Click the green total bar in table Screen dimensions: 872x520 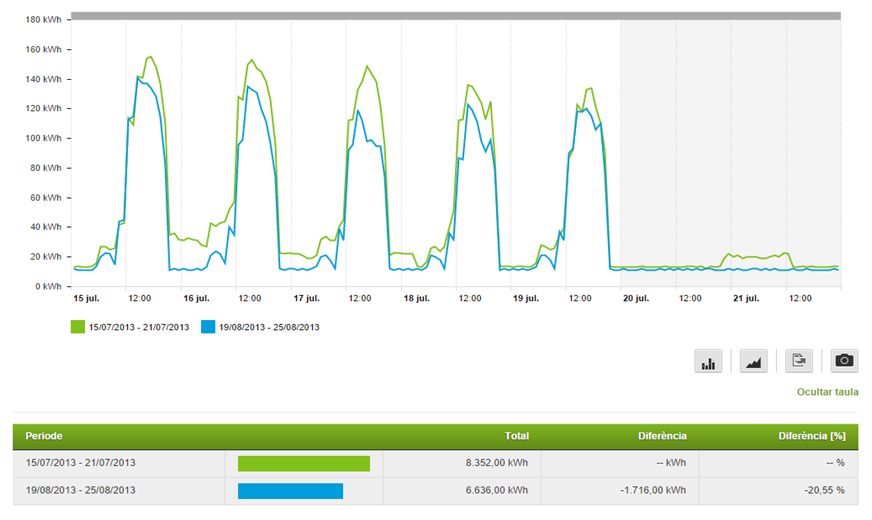point(303,463)
